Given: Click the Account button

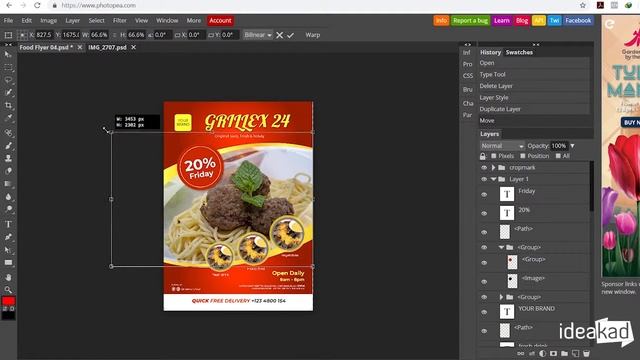Looking at the screenshot, I should pyautogui.click(x=220, y=20).
